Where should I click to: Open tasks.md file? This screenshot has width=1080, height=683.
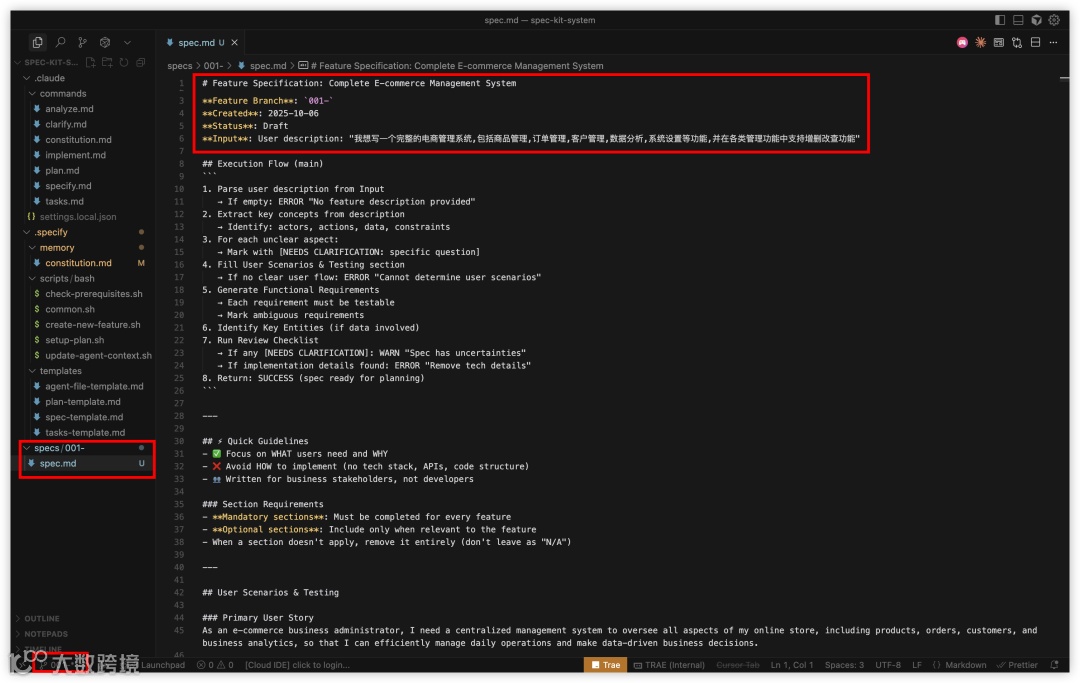coord(64,202)
